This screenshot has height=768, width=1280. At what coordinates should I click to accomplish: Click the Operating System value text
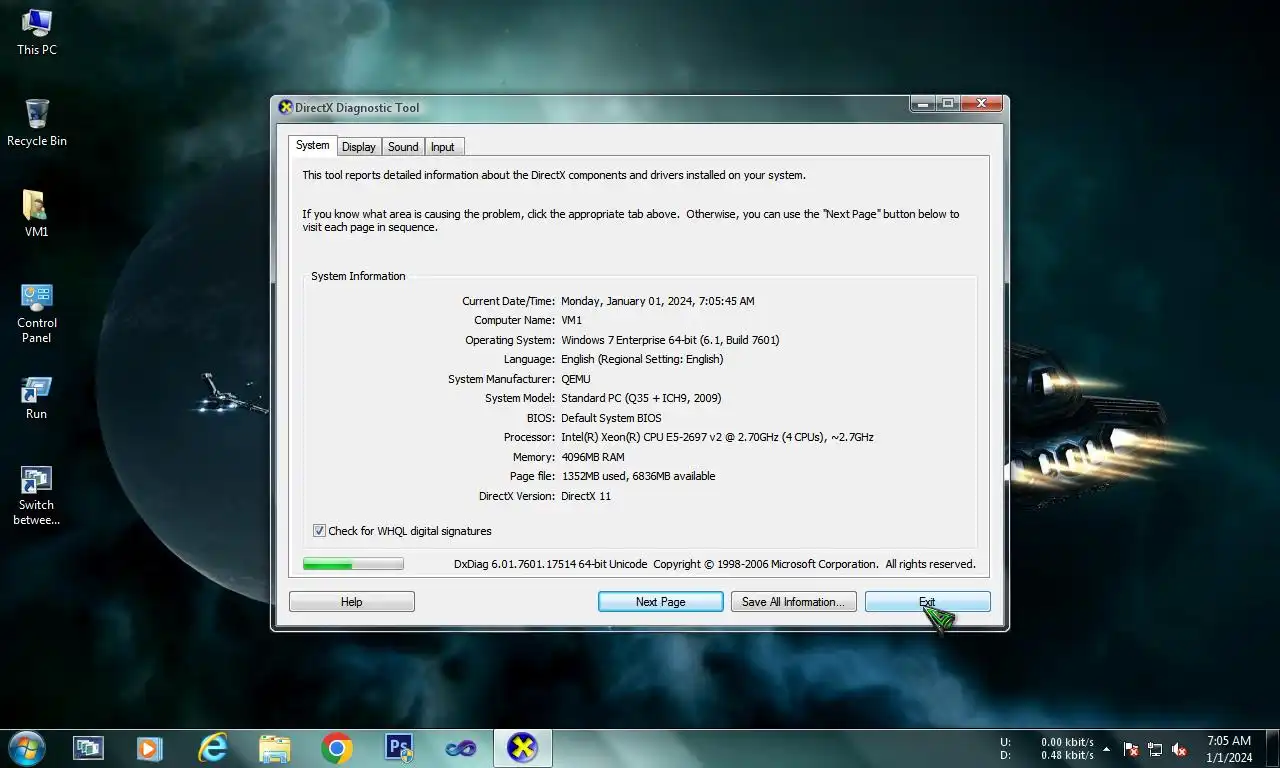670,340
